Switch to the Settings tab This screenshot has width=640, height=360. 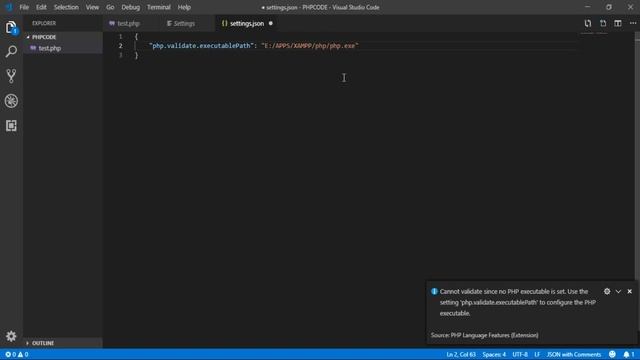coord(184,24)
